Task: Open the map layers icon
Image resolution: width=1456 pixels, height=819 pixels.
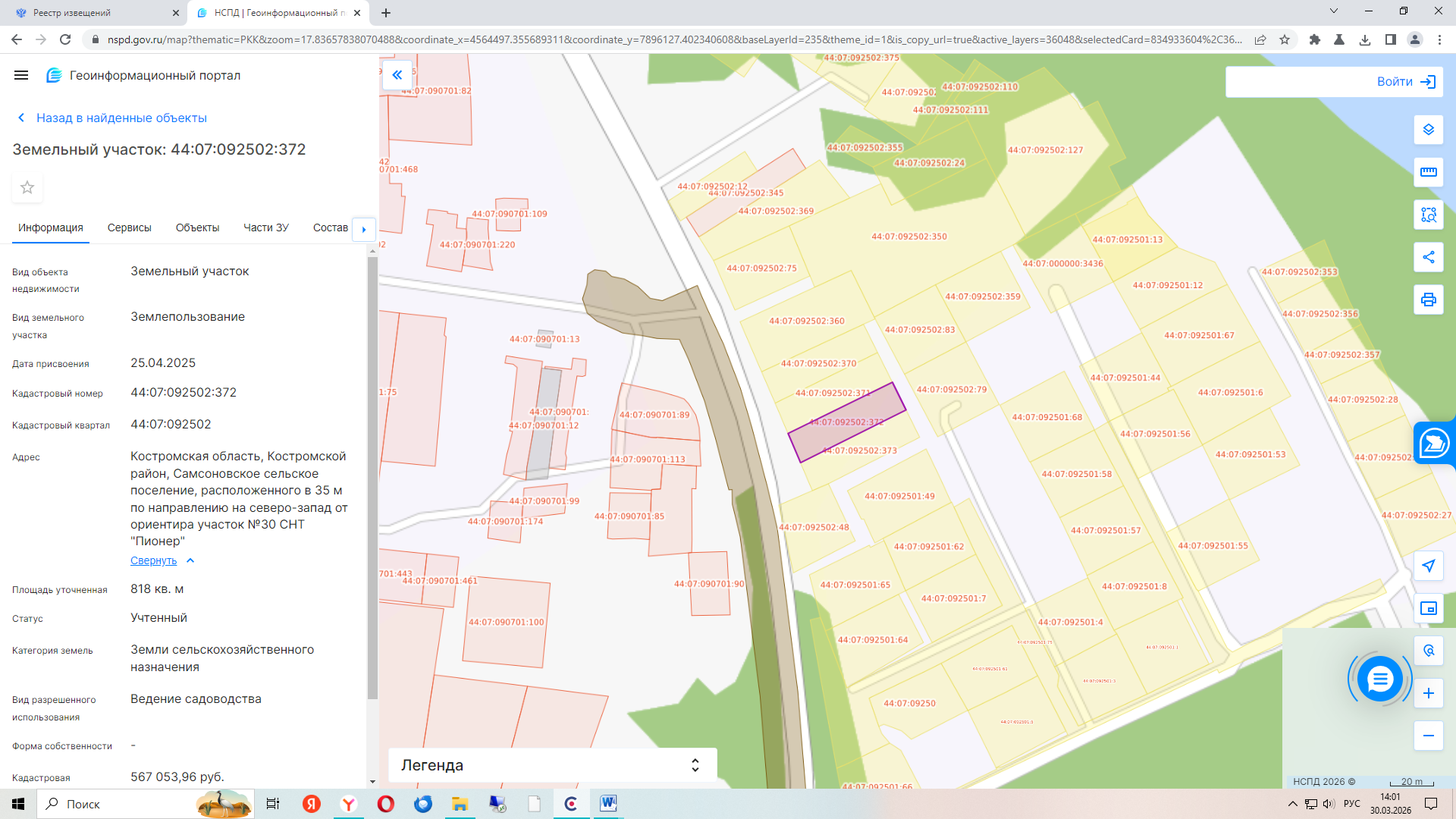Action: (1428, 130)
